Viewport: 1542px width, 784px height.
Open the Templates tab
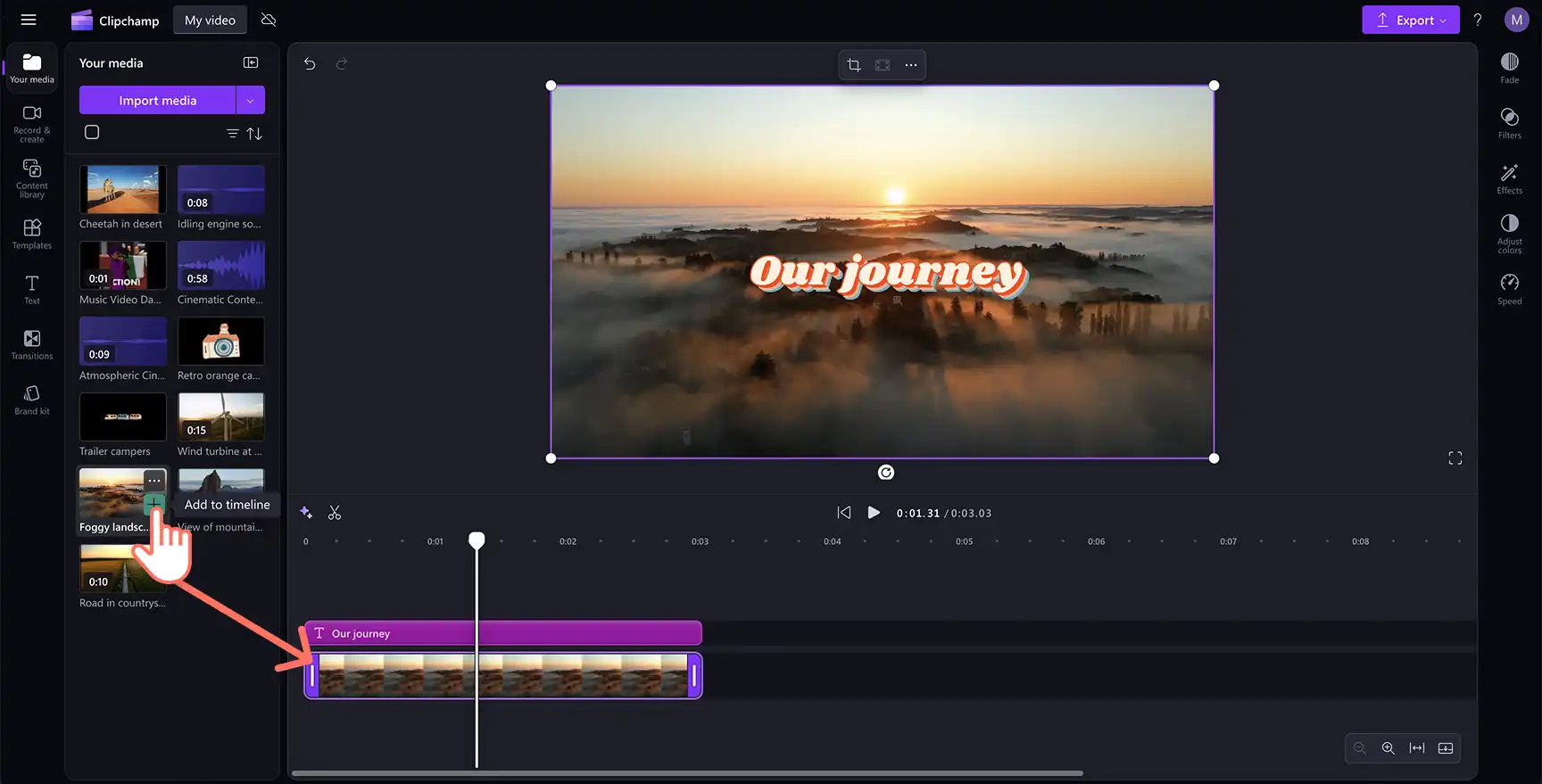pyautogui.click(x=32, y=234)
